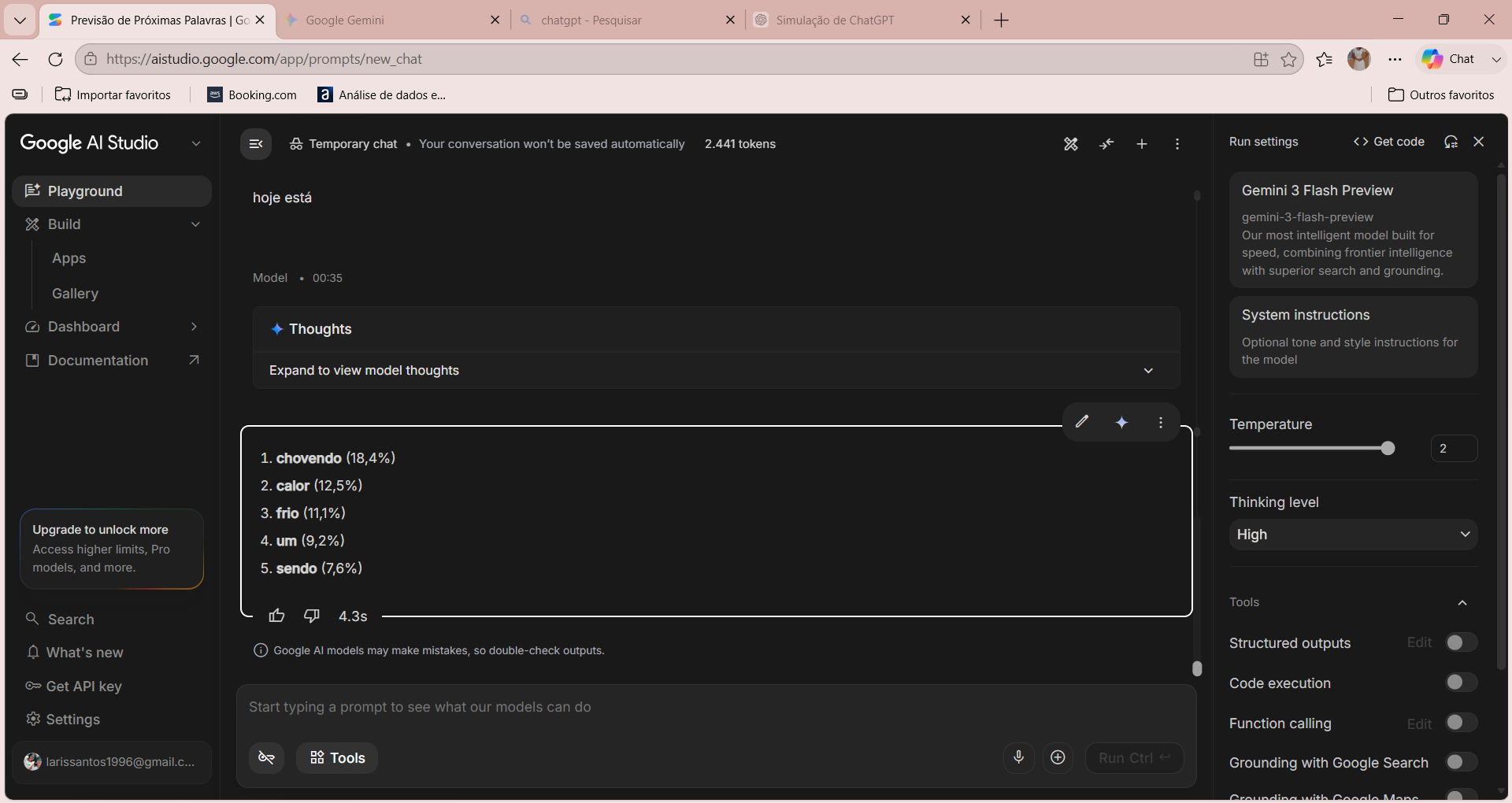Open browser tab actions dropdown

tap(20, 20)
